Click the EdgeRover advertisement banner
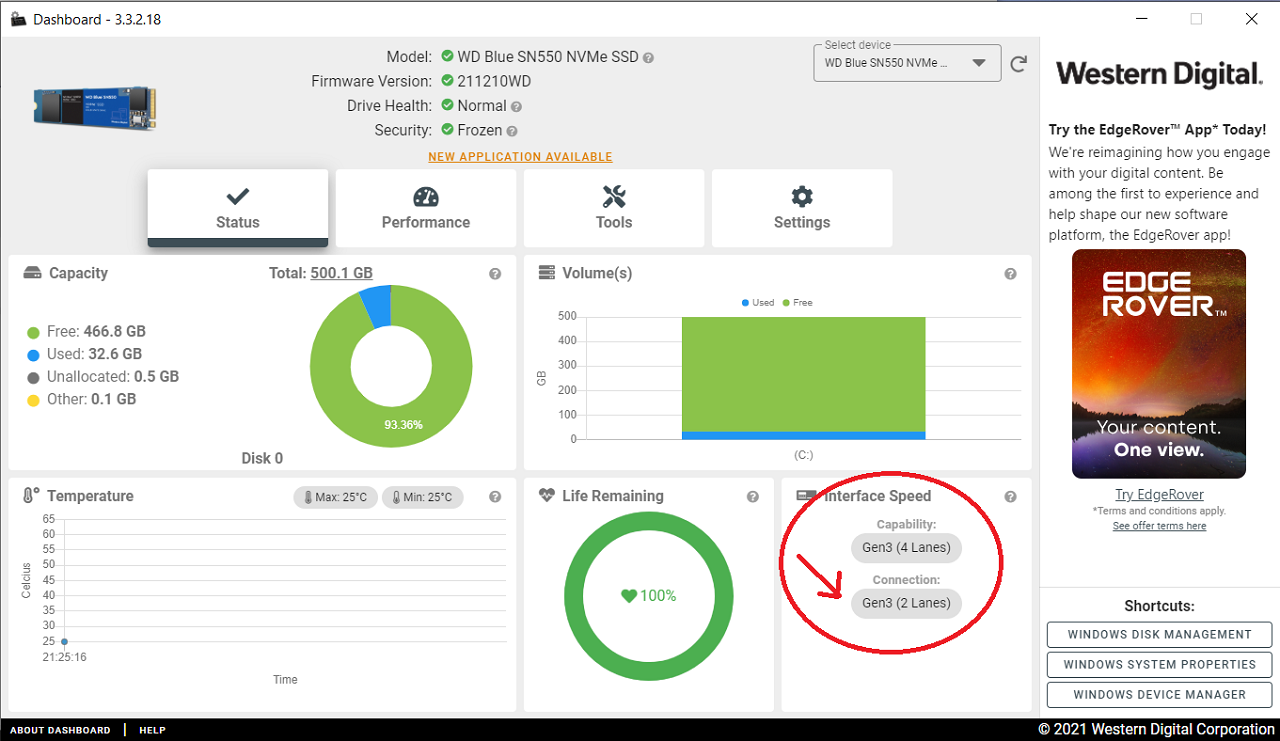This screenshot has width=1280, height=741. click(x=1159, y=364)
